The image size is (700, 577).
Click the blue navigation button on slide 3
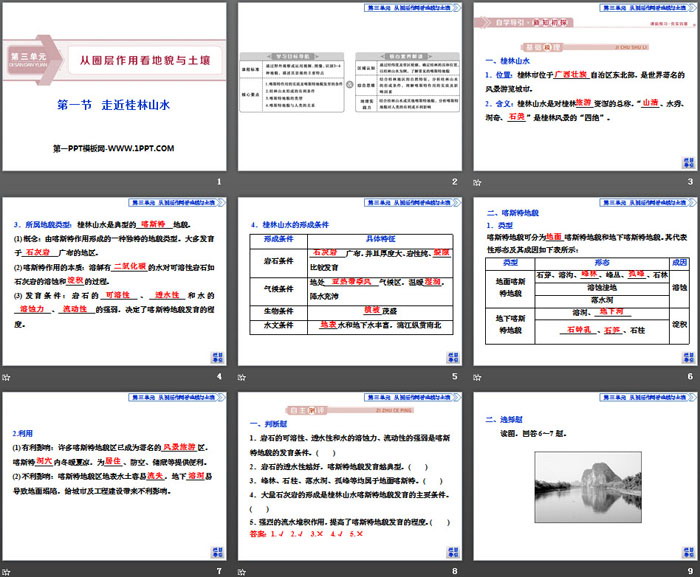pos(688,162)
